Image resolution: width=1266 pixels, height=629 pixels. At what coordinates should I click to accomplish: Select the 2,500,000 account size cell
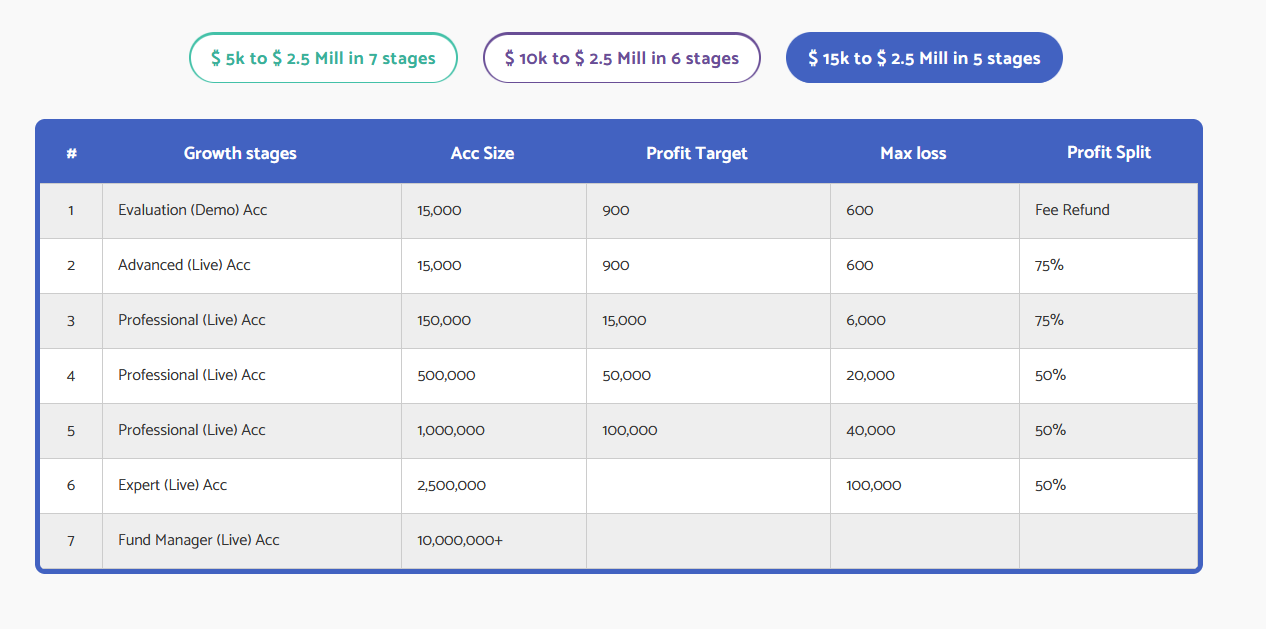[x=451, y=485]
